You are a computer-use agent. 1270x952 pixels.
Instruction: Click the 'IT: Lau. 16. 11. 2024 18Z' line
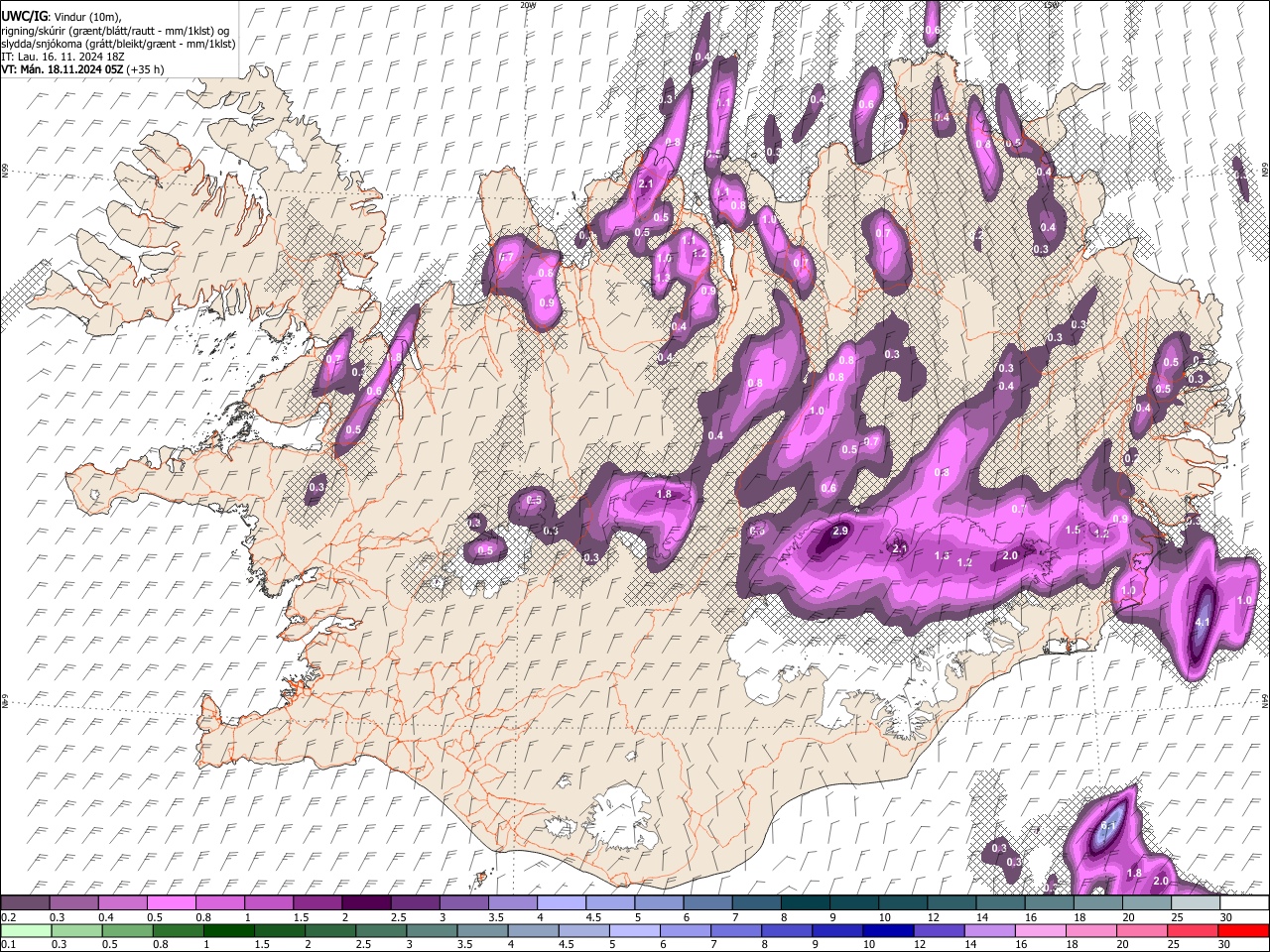coord(63,57)
